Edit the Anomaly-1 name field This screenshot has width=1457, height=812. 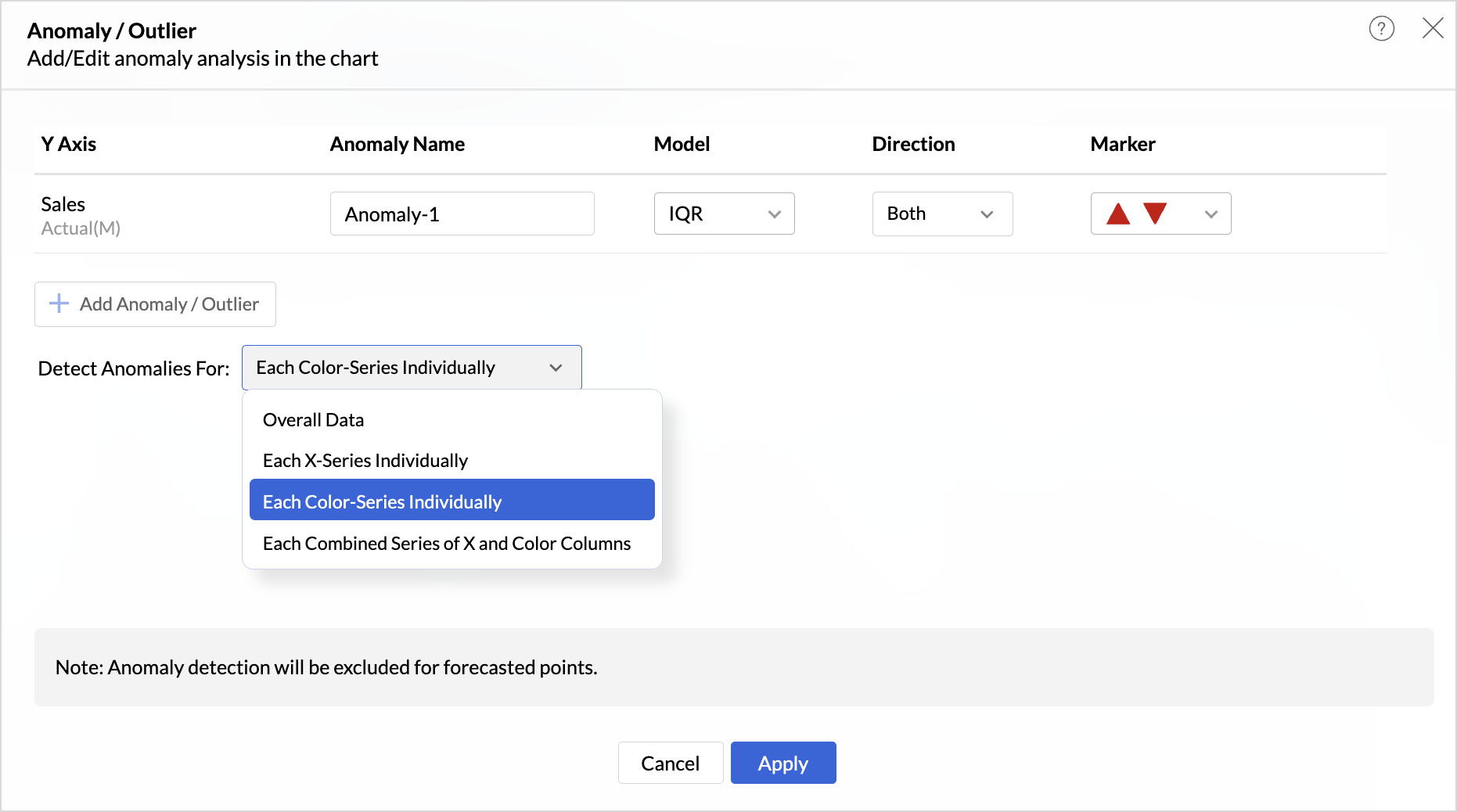pos(462,214)
